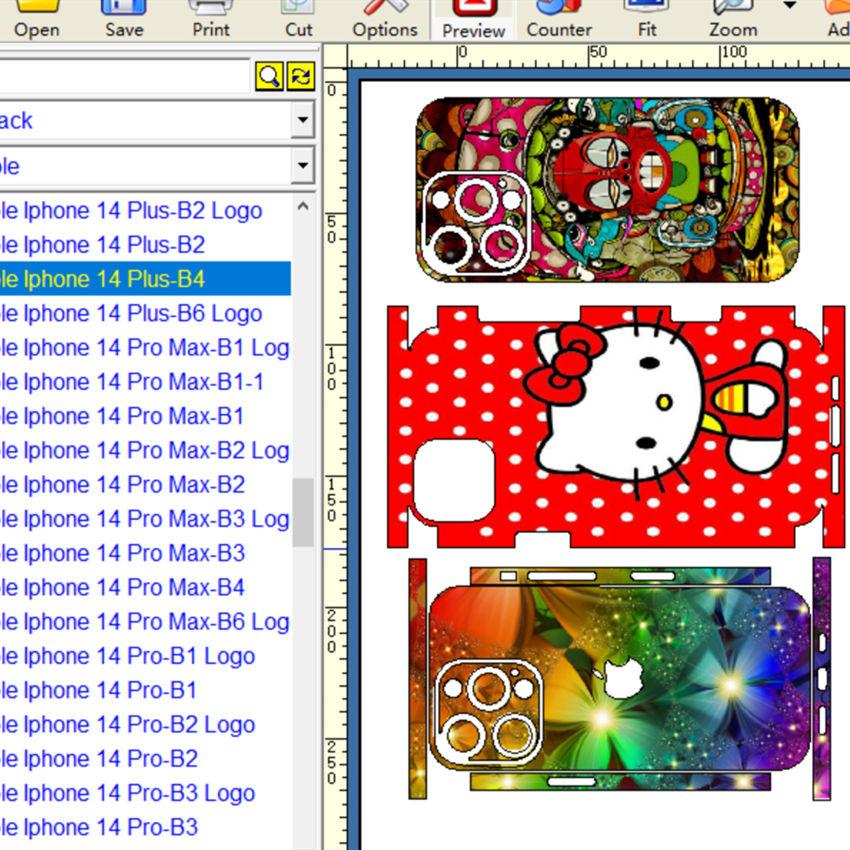Open the Options tool

(385, 19)
